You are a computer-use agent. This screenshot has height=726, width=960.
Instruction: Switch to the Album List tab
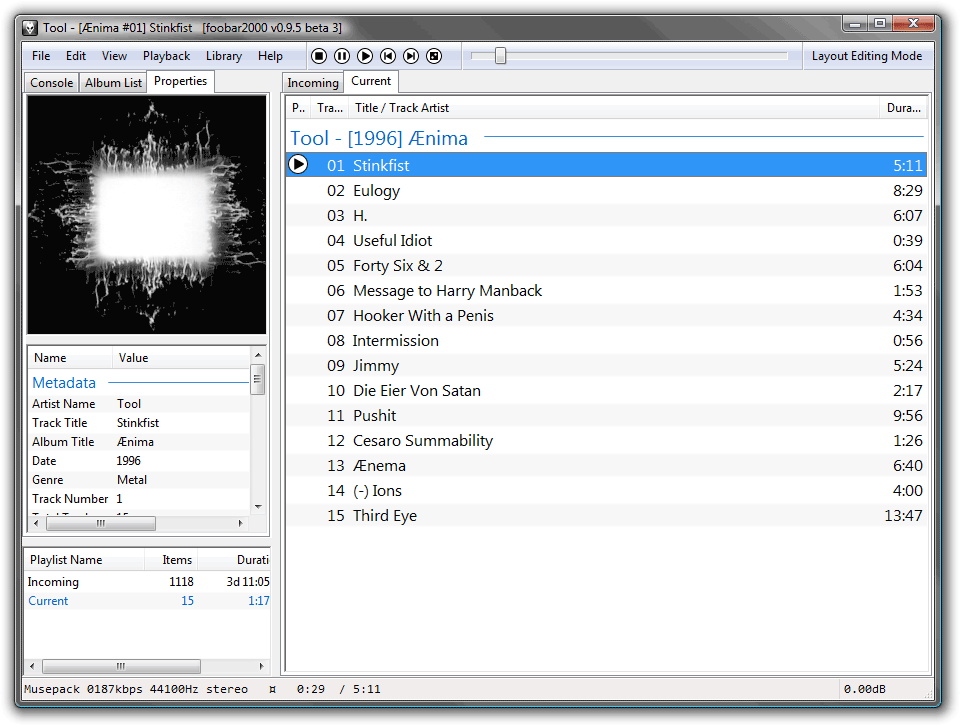(112, 82)
